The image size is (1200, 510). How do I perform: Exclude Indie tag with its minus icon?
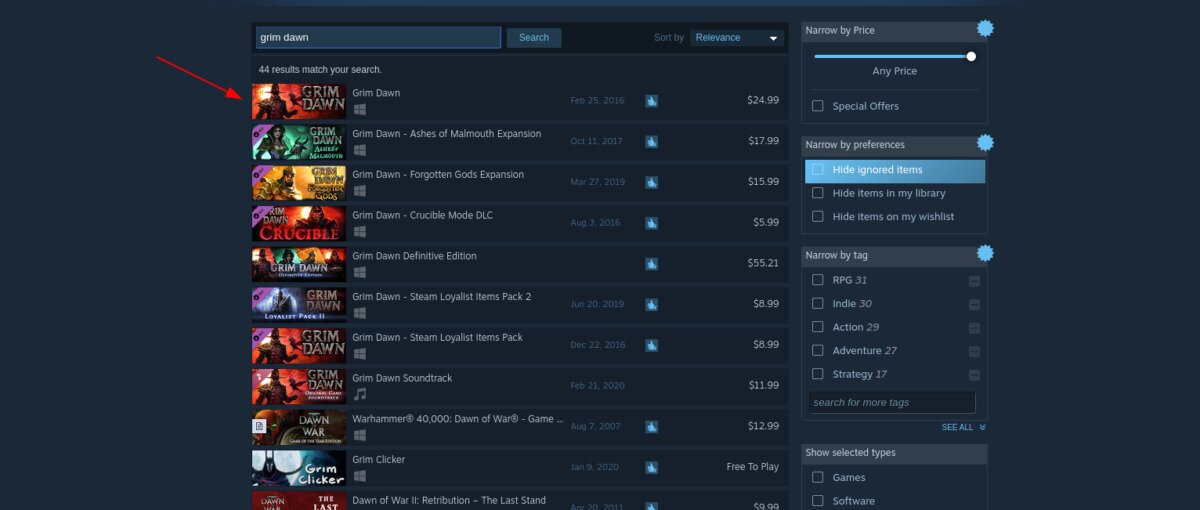click(x=974, y=304)
